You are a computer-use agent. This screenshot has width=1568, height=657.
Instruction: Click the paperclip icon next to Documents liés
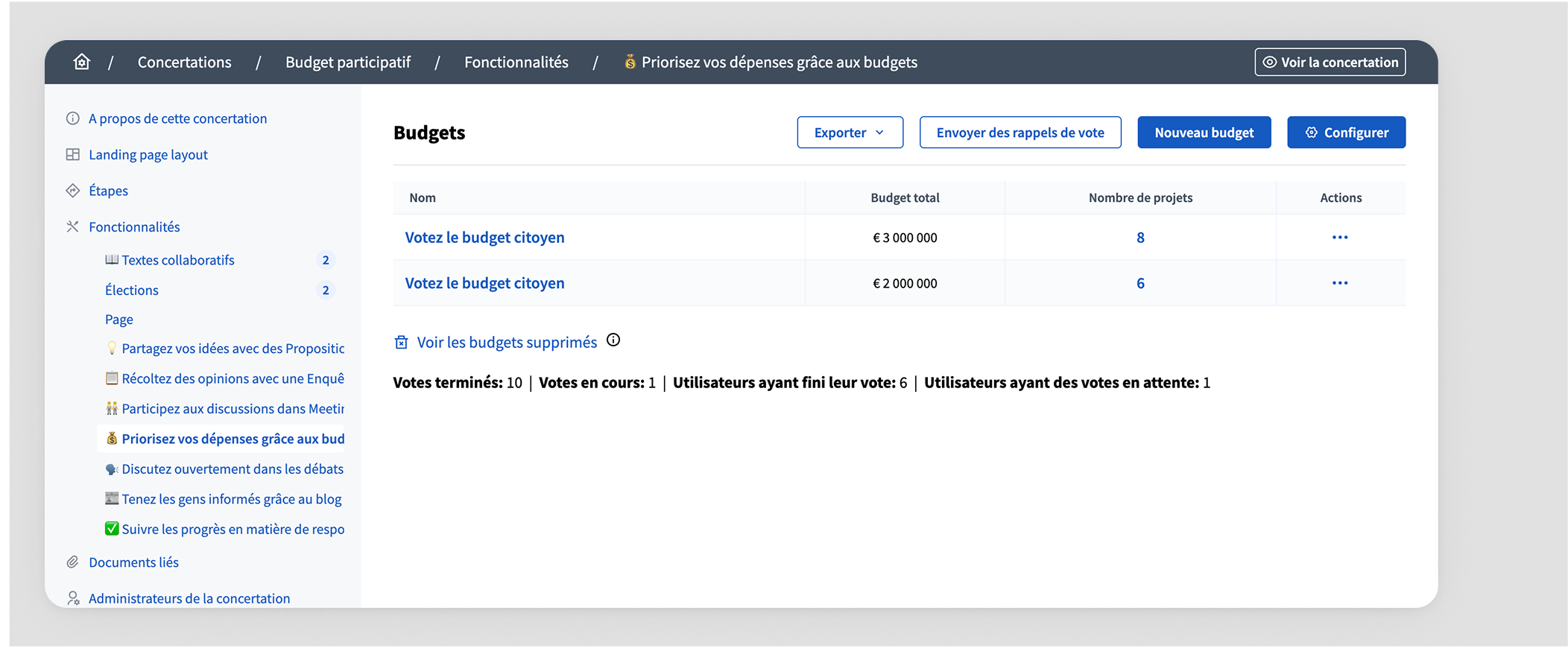(x=72, y=562)
